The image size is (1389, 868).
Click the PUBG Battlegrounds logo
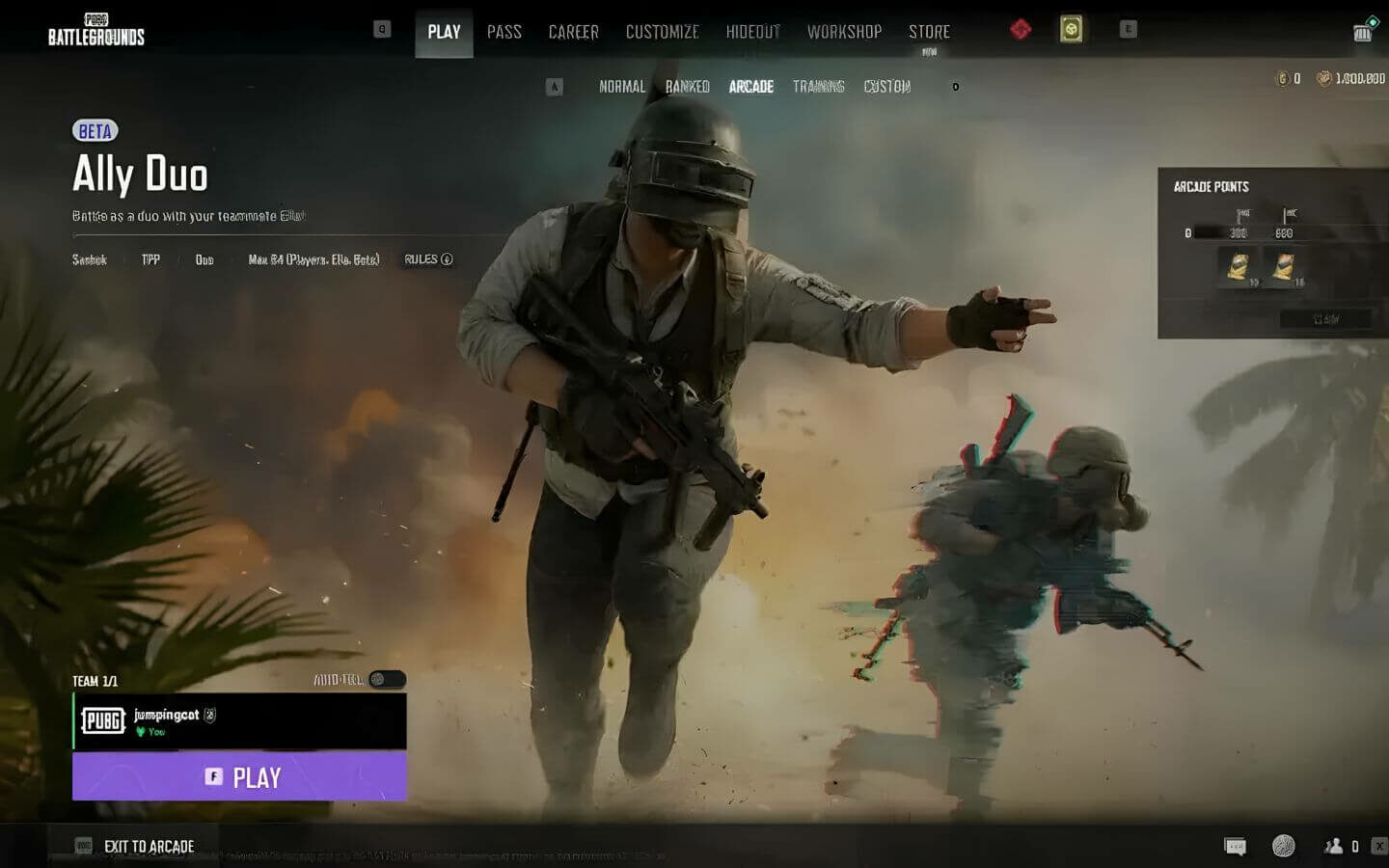[x=96, y=30]
